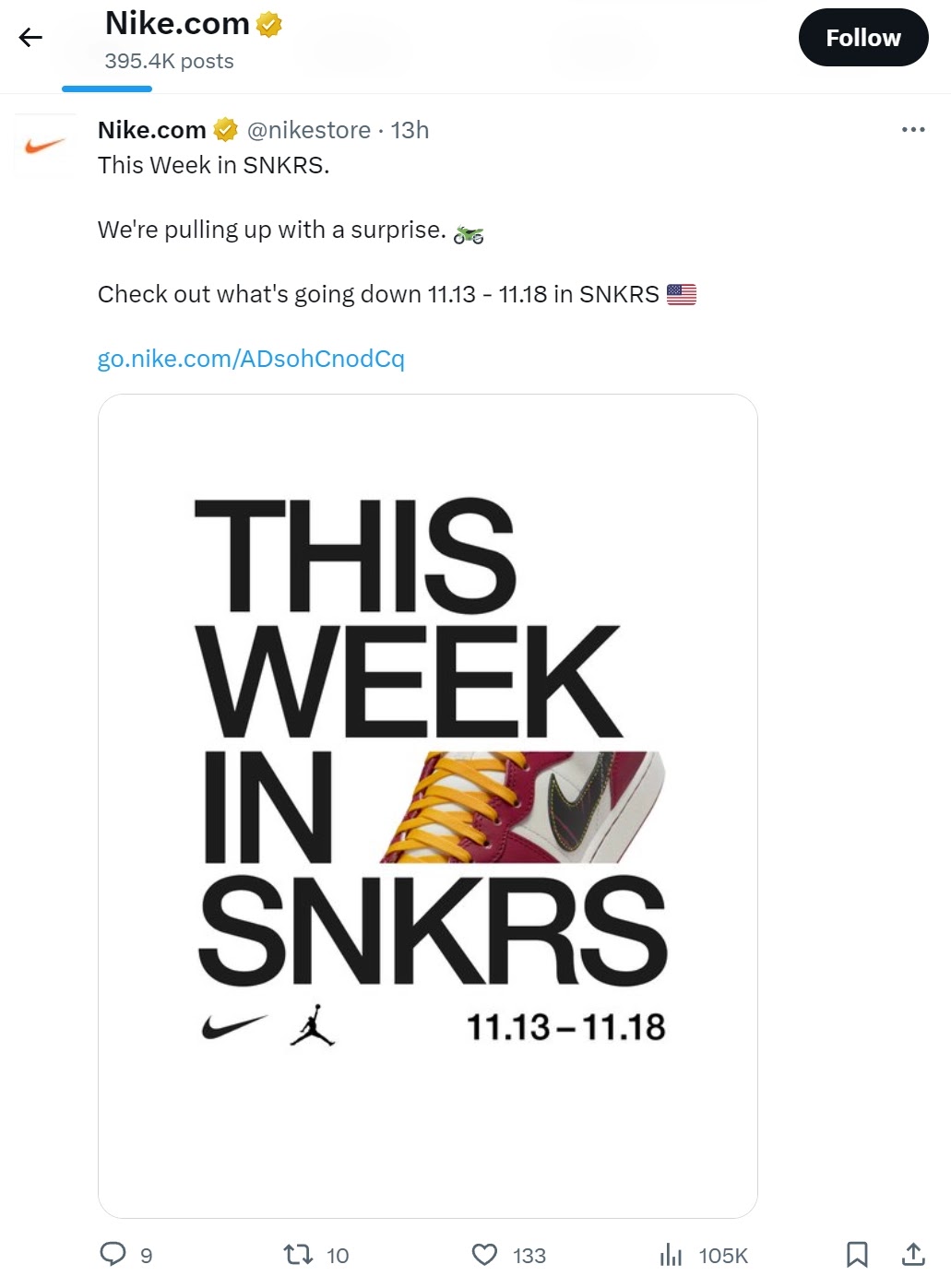Viewport: 951px width, 1288px height.
Task: Like the Nike.com post
Action: tap(484, 1255)
